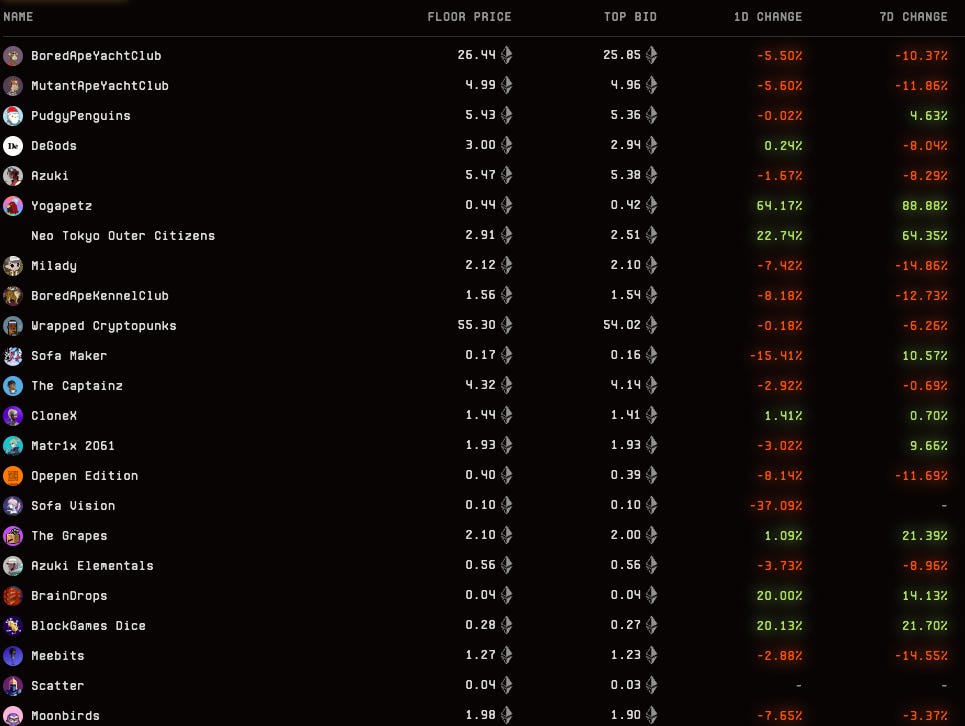Click the 26.44 floor price value
Screen dimensions: 965x726
[x=476, y=55]
